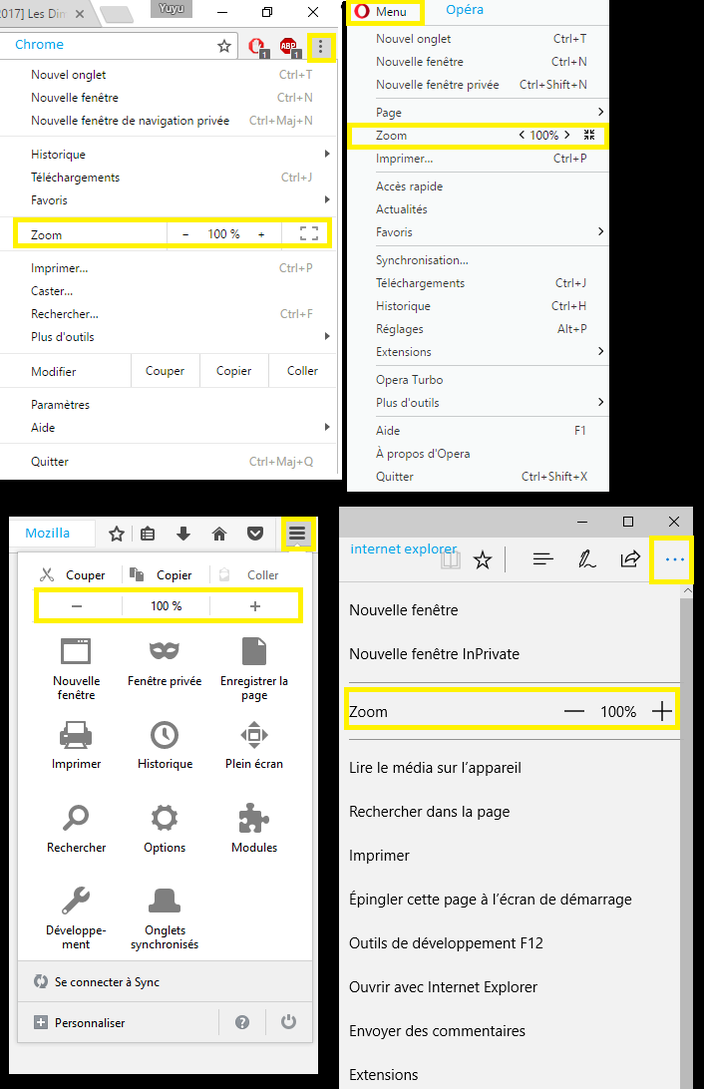
Task: Open Edge hub lines icon
Action: pos(543,559)
